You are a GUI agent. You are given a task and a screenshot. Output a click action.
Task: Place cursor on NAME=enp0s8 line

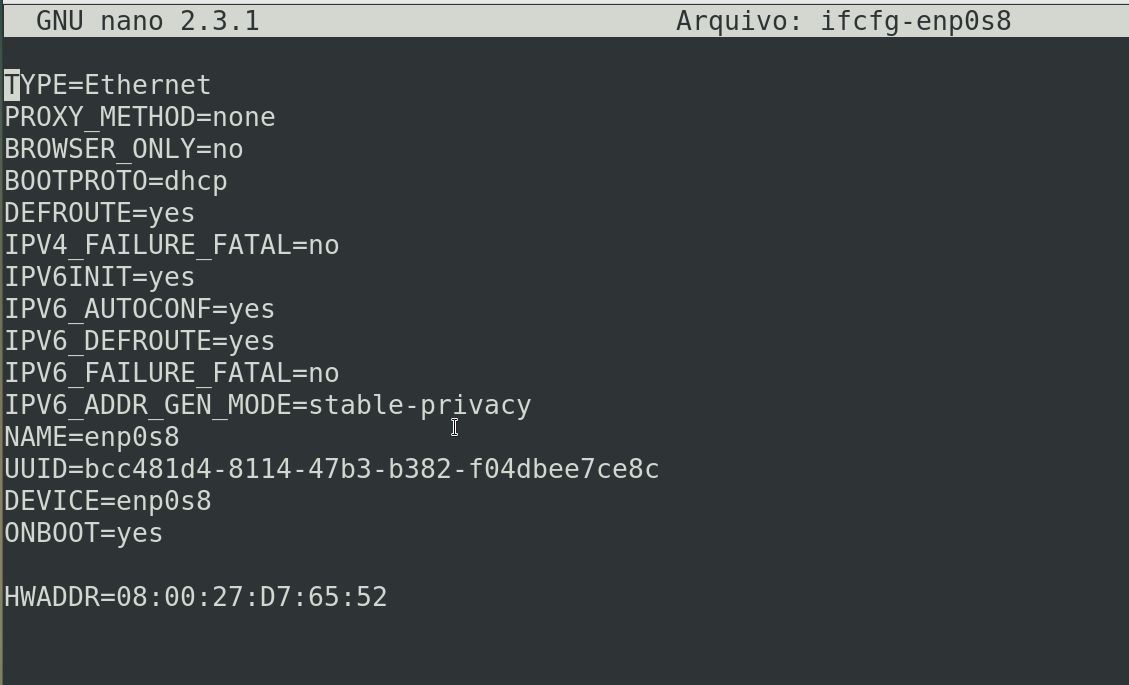92,437
